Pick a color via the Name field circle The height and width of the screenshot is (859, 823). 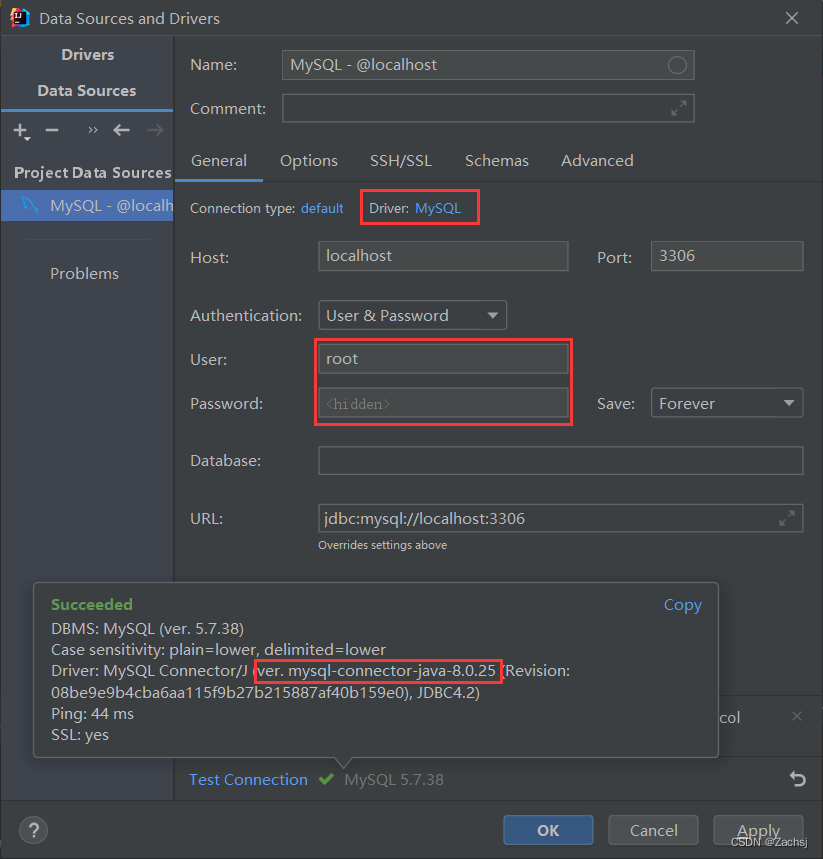click(677, 65)
